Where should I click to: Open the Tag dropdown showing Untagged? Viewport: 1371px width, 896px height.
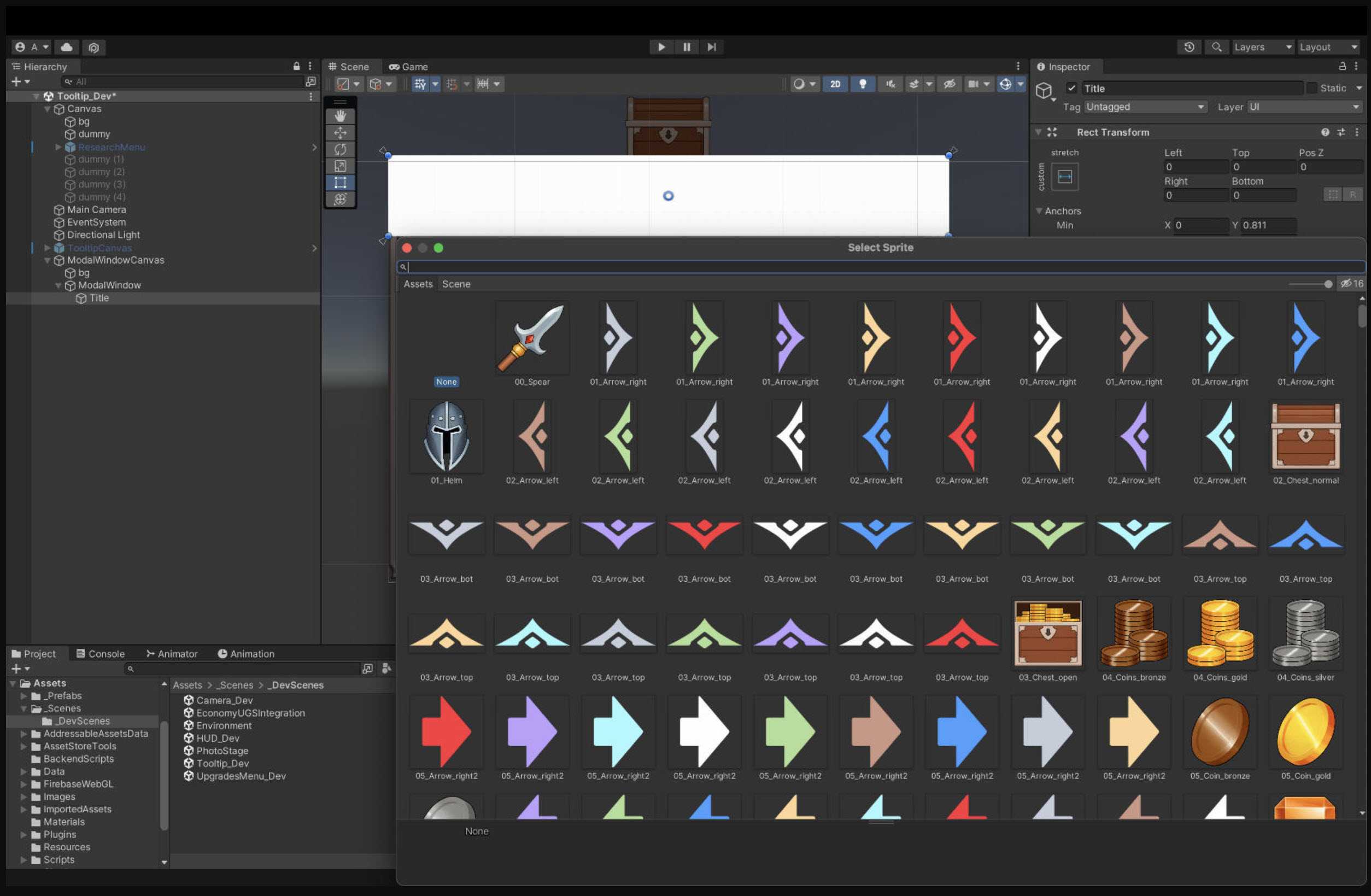[1145, 107]
